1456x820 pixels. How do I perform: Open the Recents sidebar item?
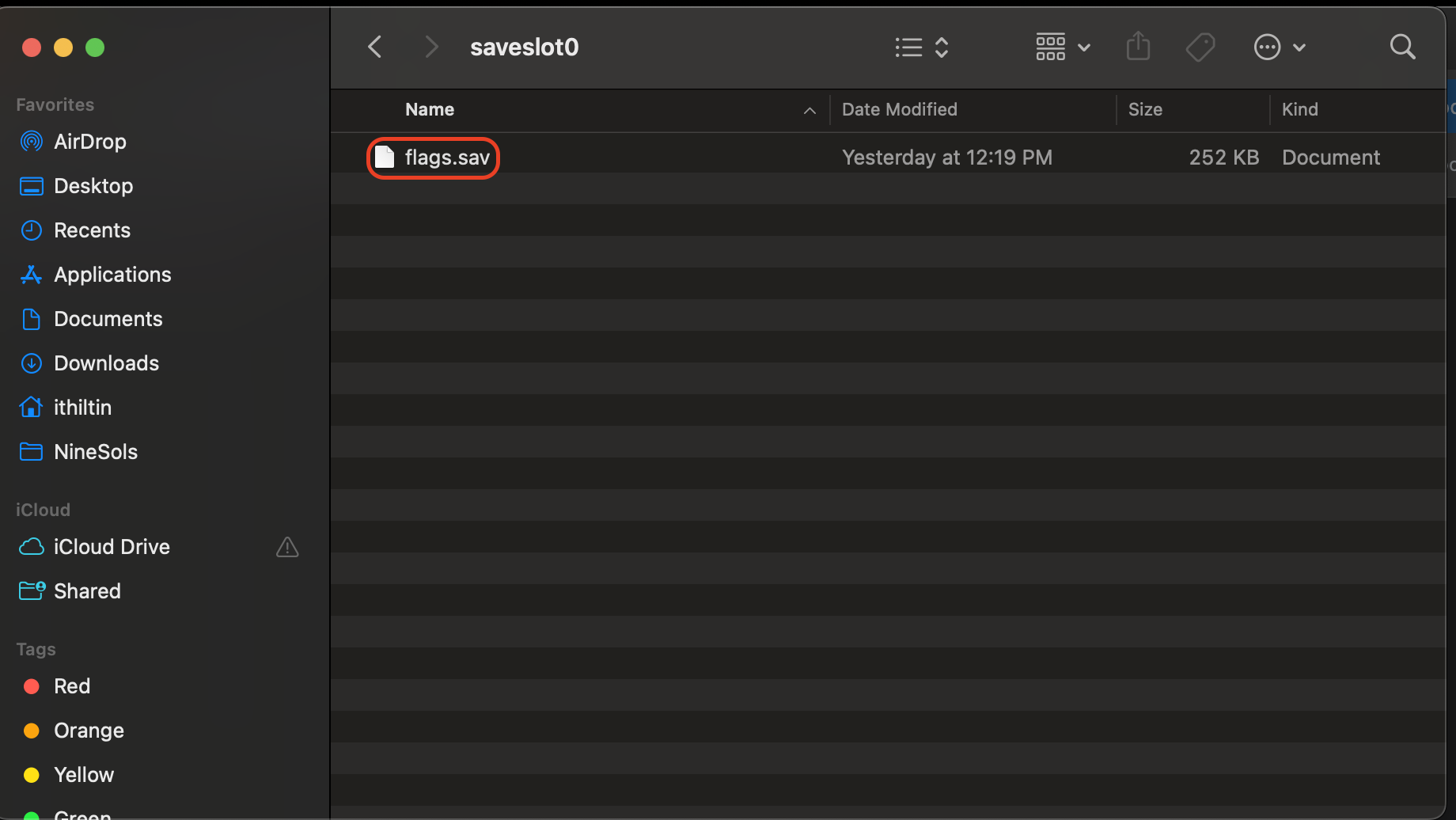coord(93,230)
